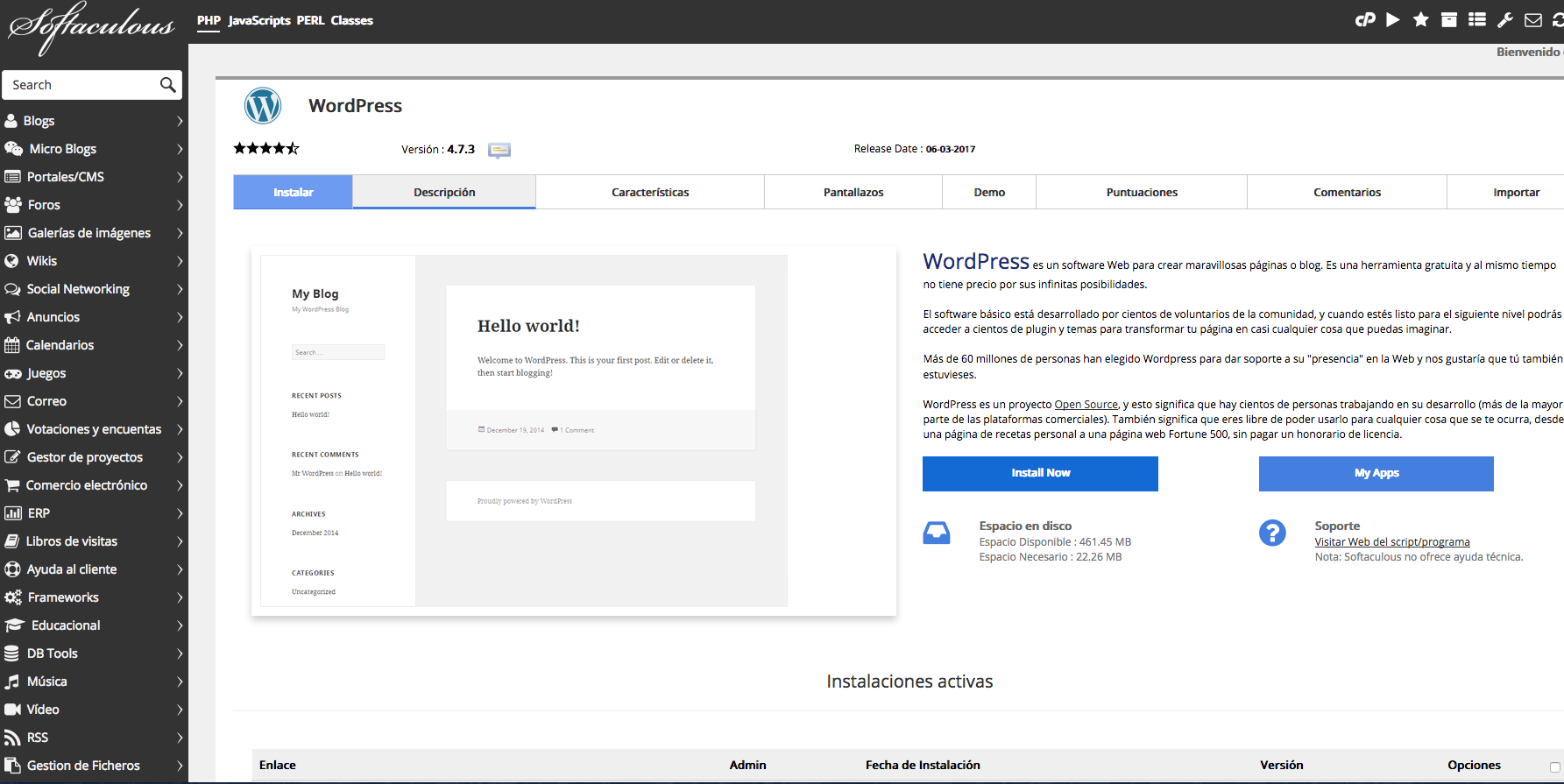1564x784 pixels.
Task: Expand the Social Networking category
Action: (x=94, y=289)
